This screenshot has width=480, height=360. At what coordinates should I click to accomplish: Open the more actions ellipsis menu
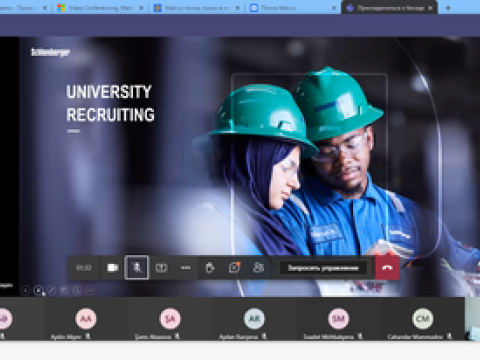click(x=186, y=268)
